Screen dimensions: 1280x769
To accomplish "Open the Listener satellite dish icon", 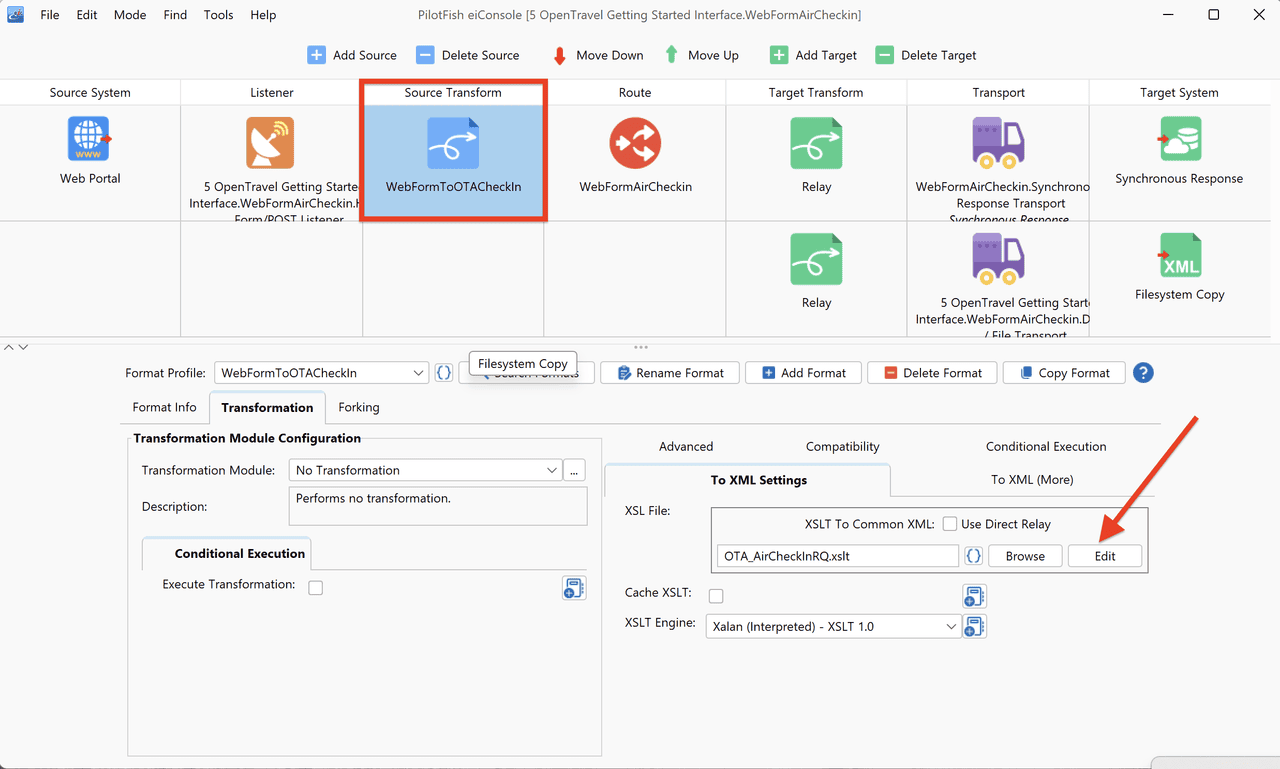I will [x=270, y=142].
